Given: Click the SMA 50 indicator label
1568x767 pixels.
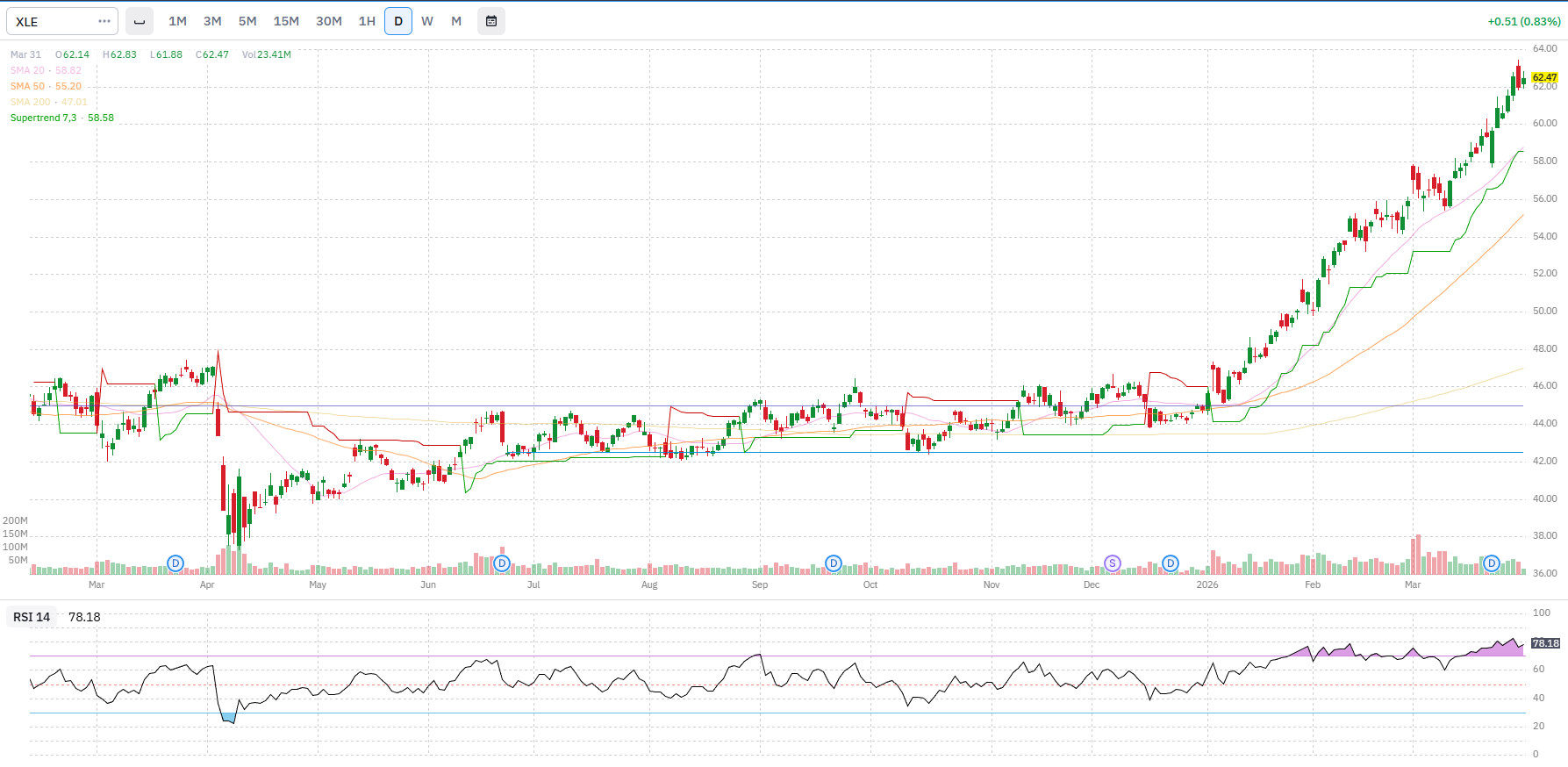Looking at the screenshot, I should pyautogui.click(x=27, y=86).
